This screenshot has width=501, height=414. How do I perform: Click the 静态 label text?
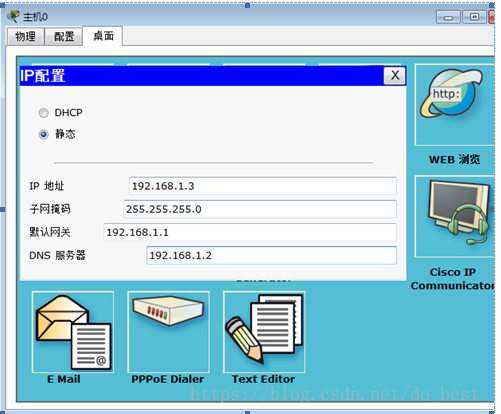pos(65,134)
